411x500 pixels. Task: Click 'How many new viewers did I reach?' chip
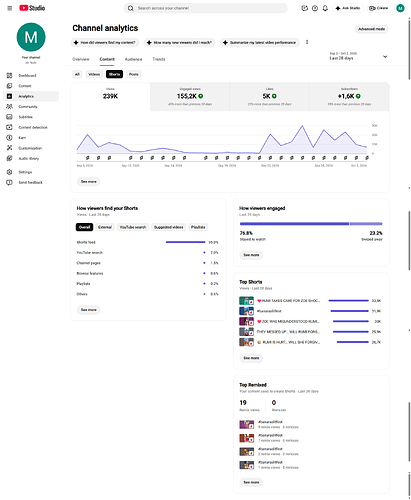click(179, 42)
